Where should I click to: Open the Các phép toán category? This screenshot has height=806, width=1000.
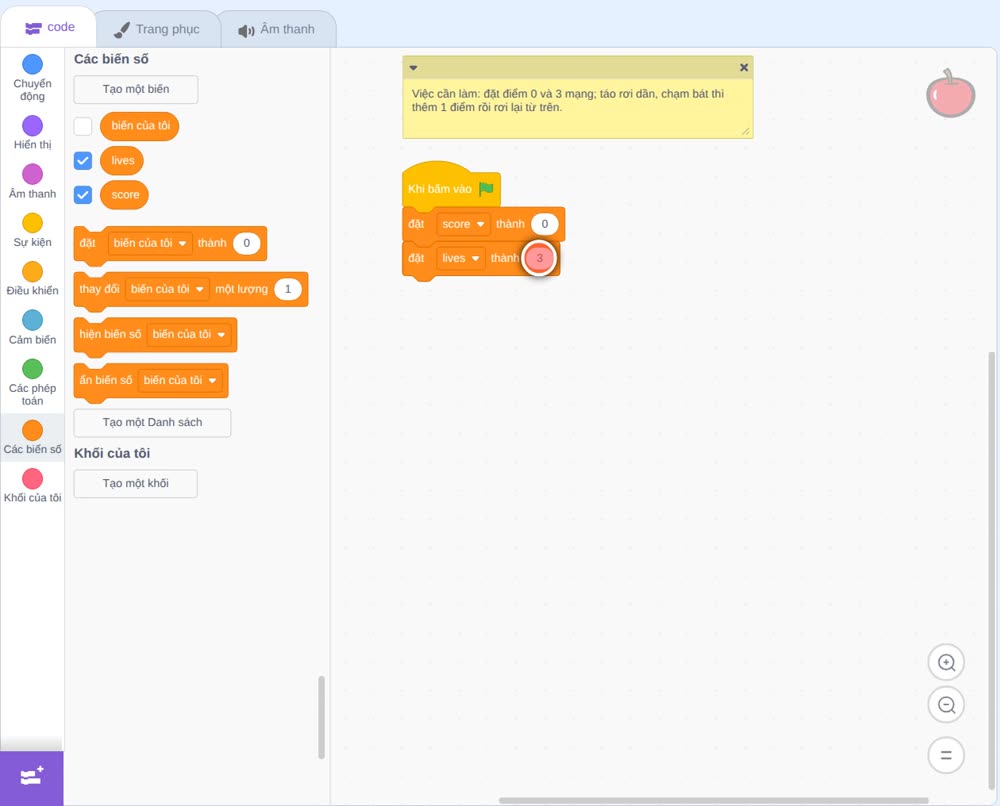click(x=33, y=383)
